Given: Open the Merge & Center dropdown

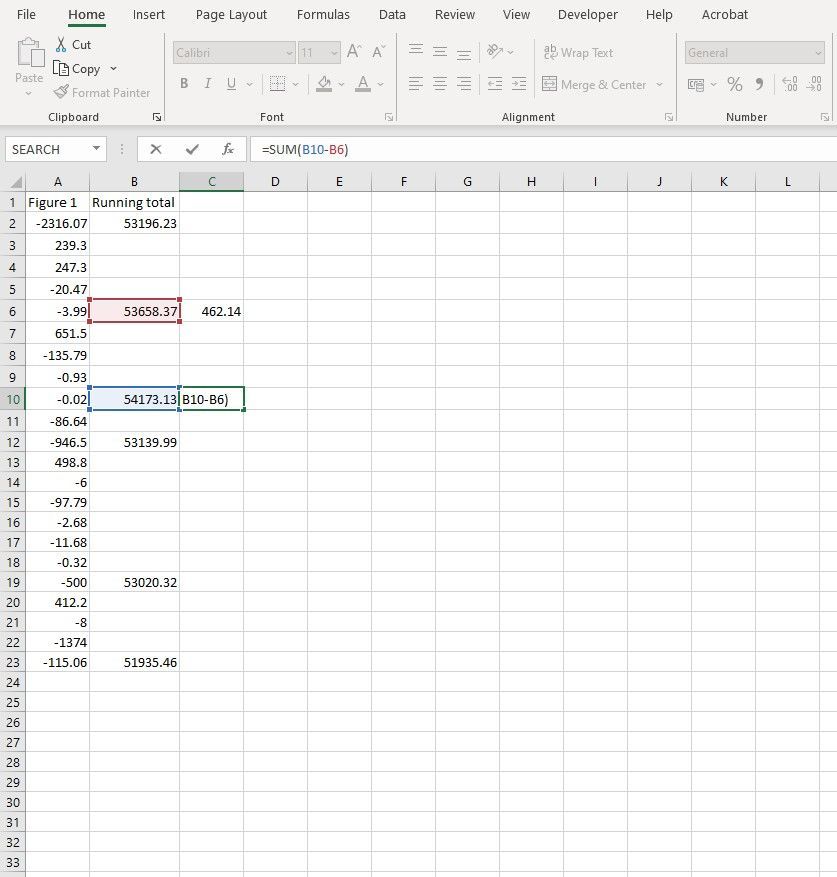Looking at the screenshot, I should pyautogui.click(x=659, y=84).
